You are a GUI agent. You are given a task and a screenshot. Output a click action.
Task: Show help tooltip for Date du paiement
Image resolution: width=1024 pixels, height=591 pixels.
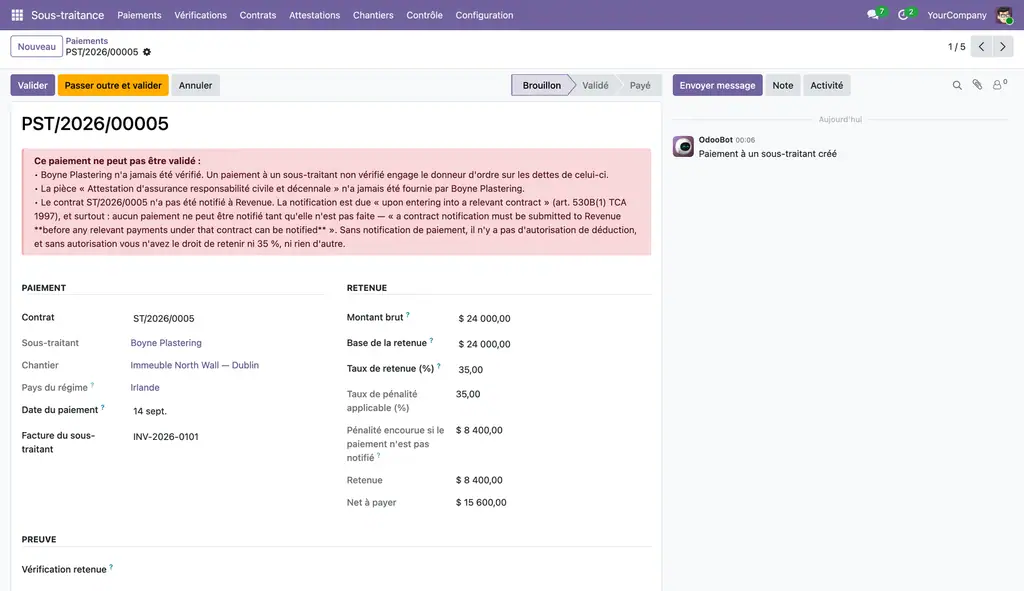coord(103,407)
